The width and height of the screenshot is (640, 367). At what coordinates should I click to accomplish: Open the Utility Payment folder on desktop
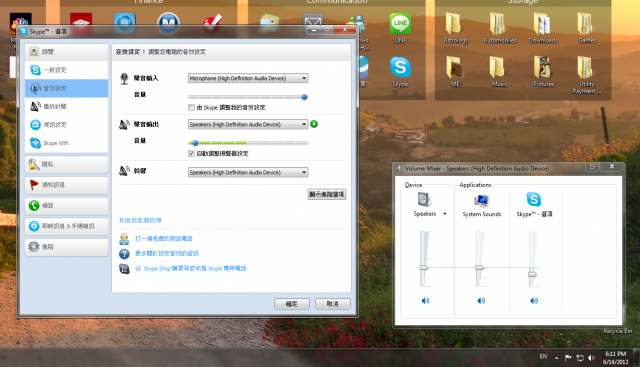[x=587, y=75]
